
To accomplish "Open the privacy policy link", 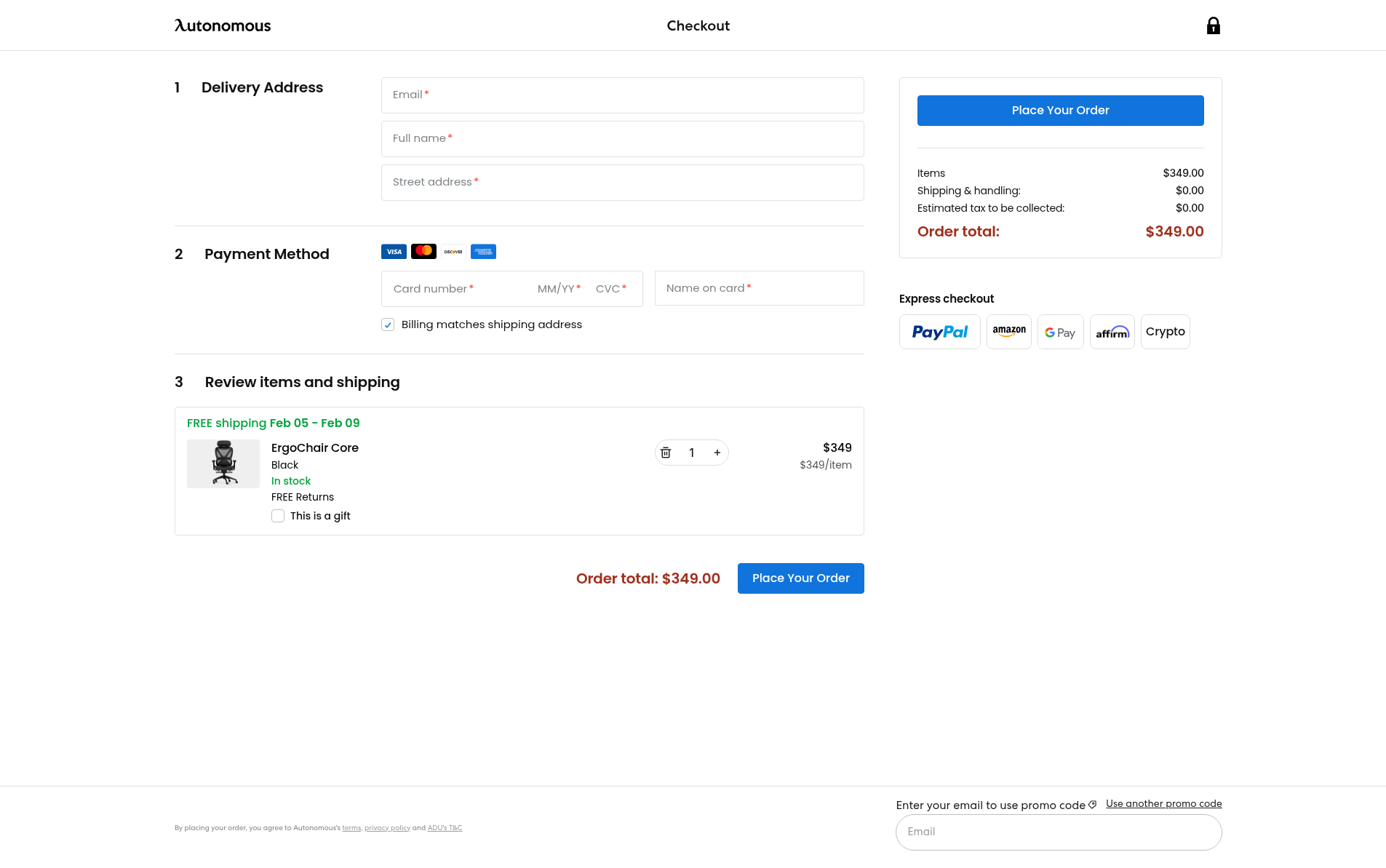I will pos(387,828).
